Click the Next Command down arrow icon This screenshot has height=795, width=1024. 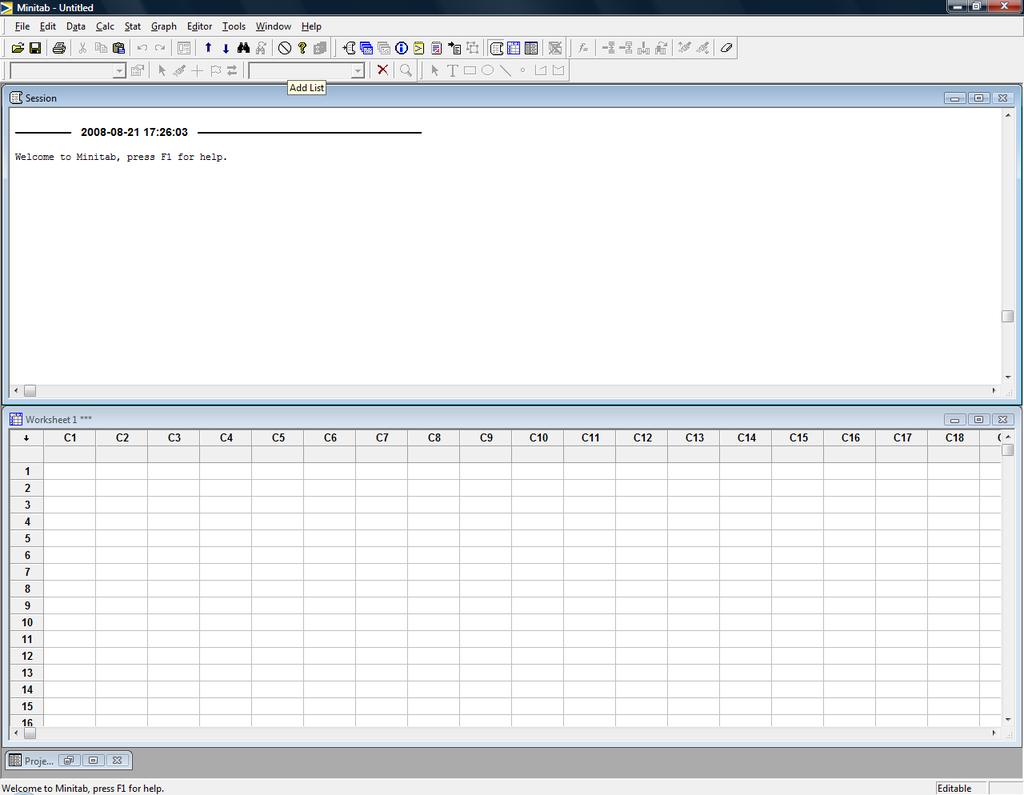[x=225, y=48]
